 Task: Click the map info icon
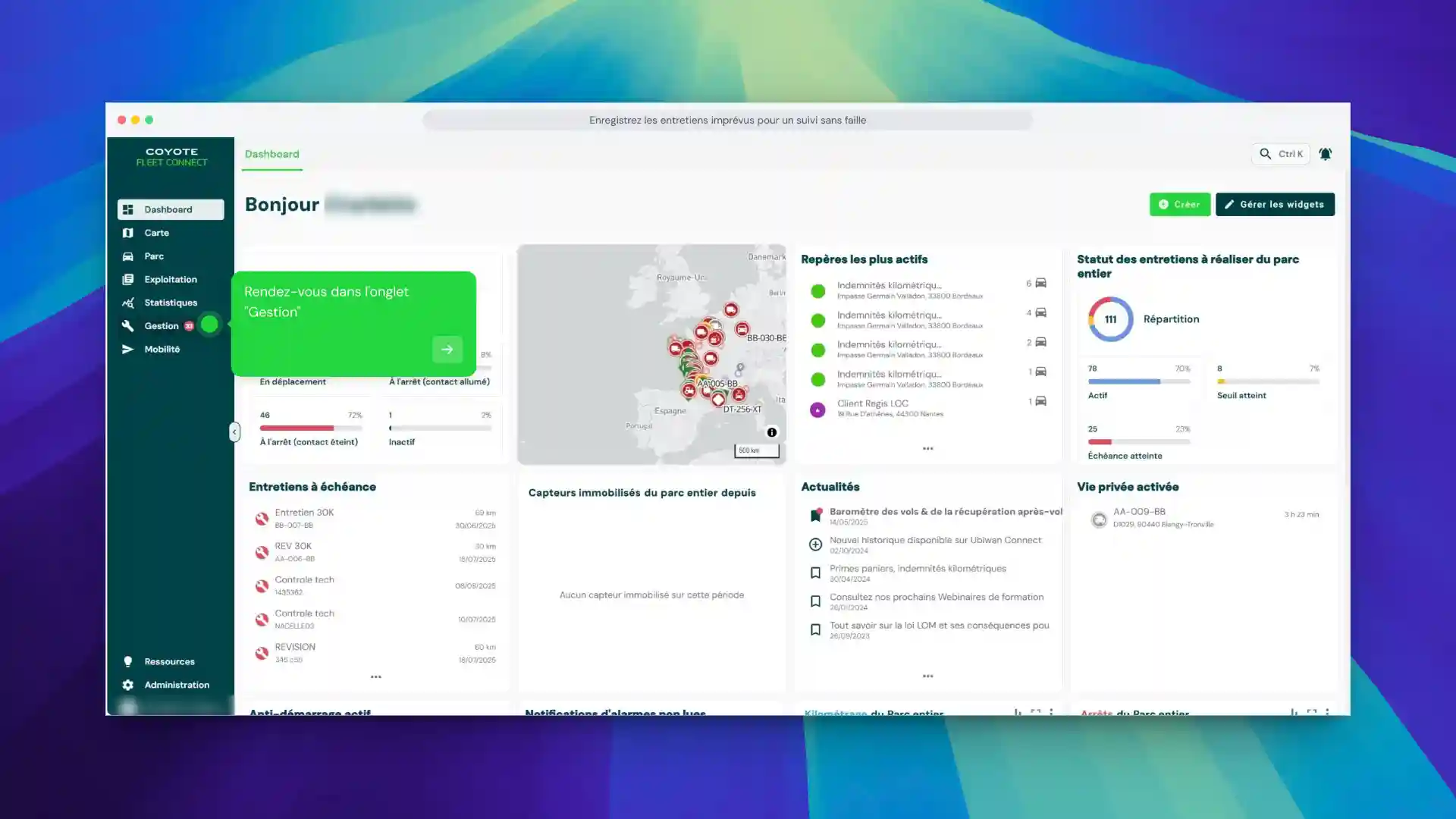[x=771, y=432]
